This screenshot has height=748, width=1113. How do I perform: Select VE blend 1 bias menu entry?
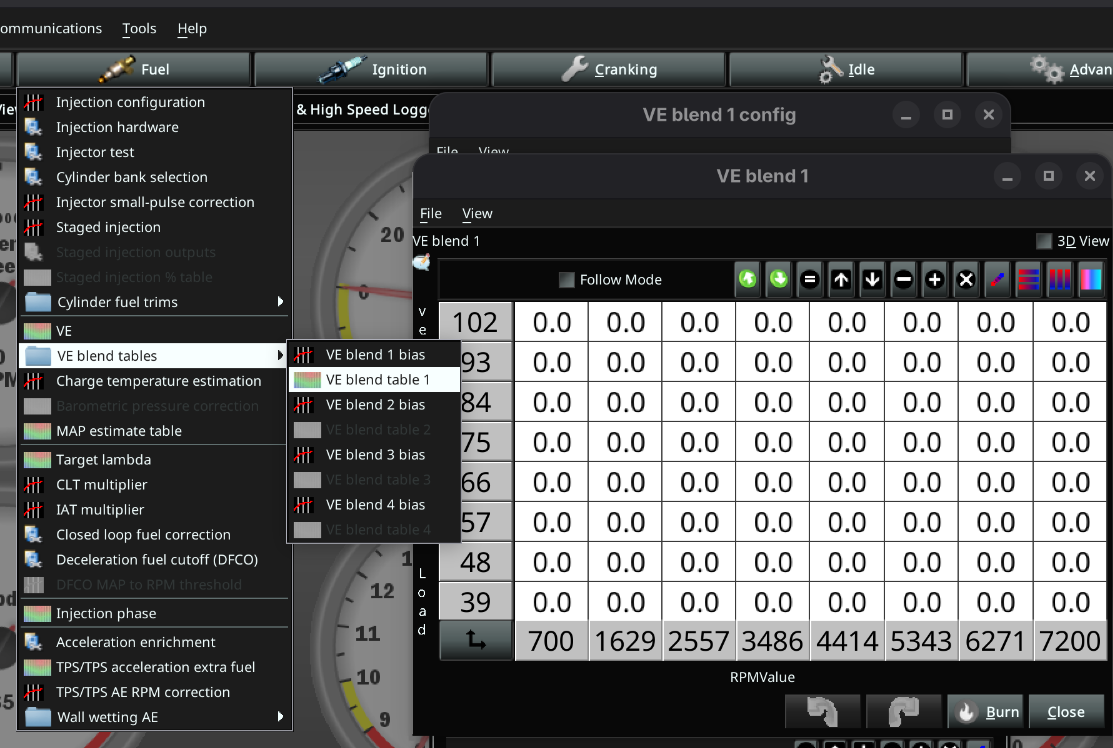click(374, 355)
